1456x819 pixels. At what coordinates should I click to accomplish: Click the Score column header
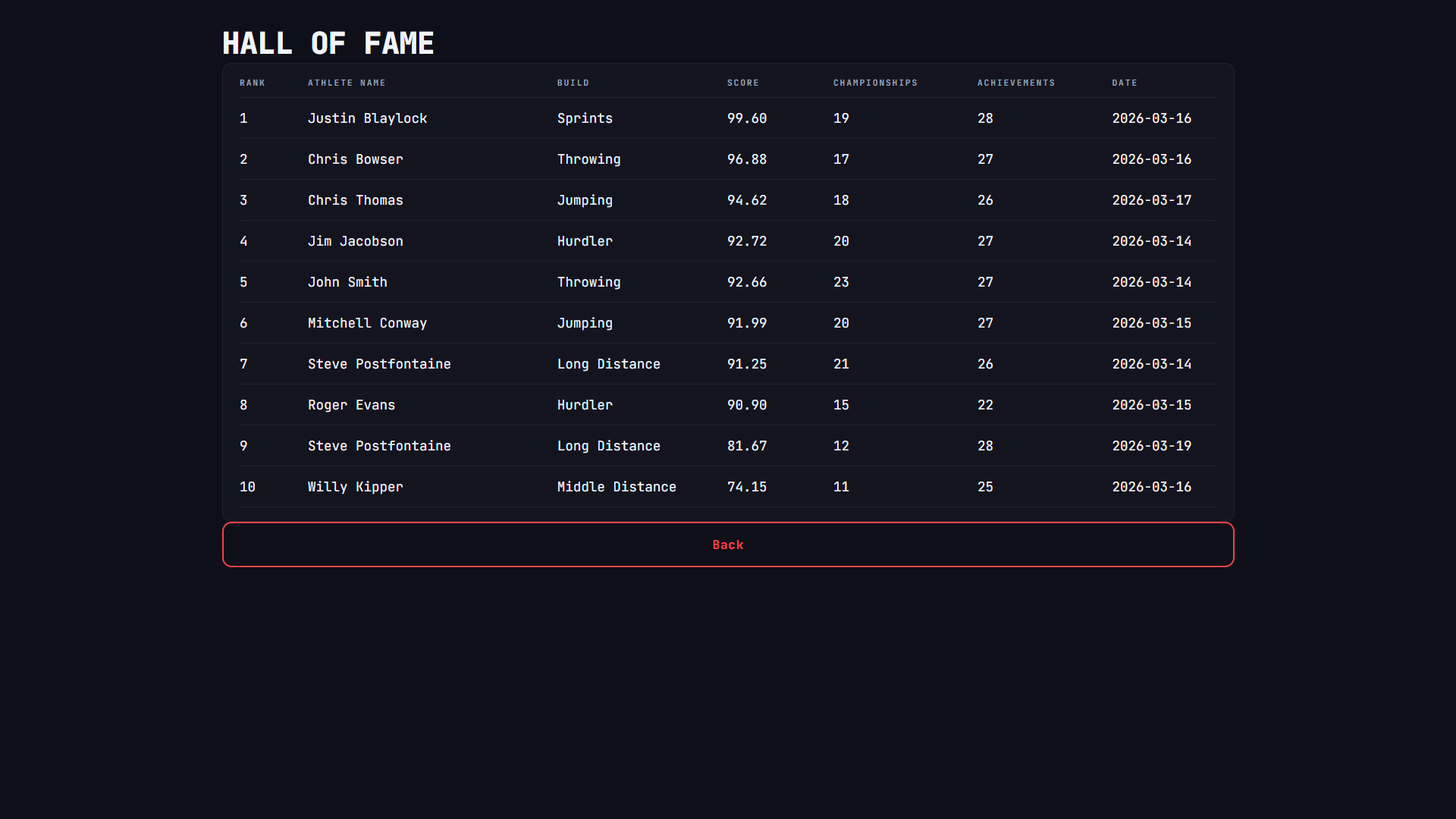point(743,83)
